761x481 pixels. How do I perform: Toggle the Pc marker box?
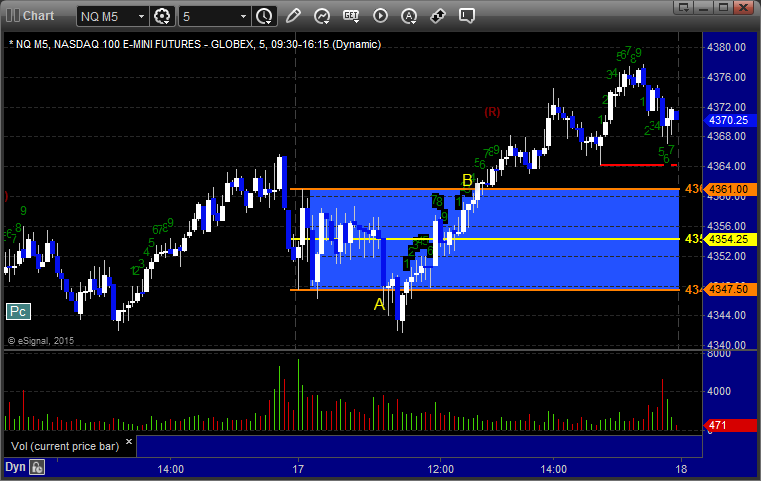(x=18, y=311)
